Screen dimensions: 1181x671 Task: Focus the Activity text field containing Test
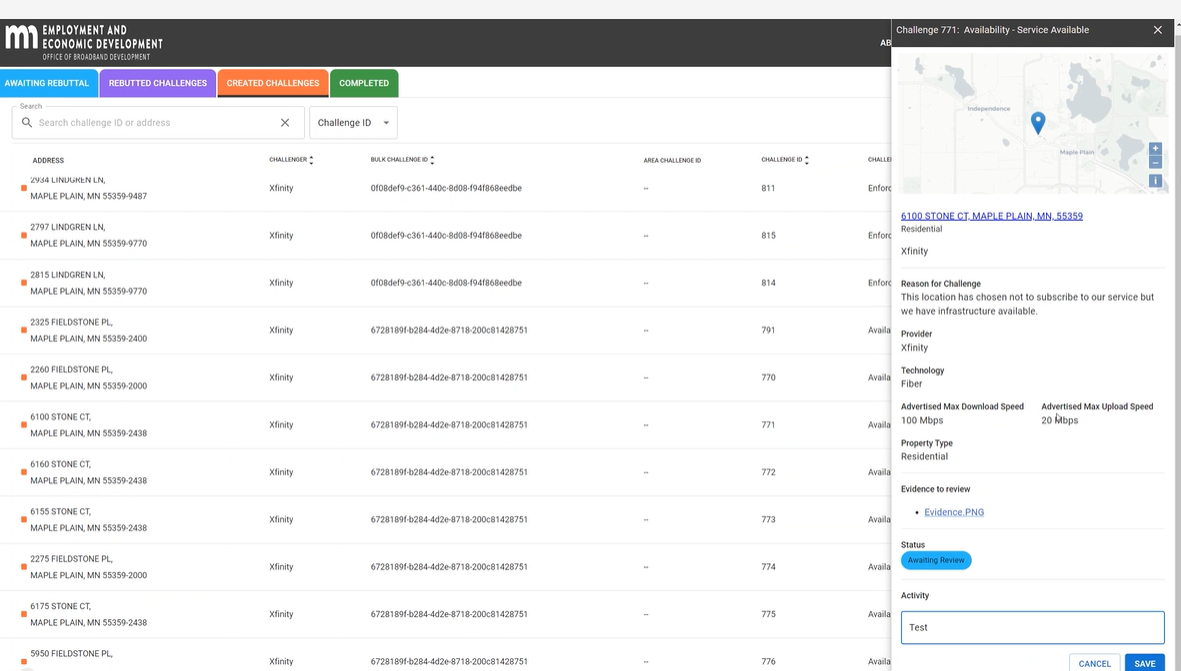coord(1033,627)
